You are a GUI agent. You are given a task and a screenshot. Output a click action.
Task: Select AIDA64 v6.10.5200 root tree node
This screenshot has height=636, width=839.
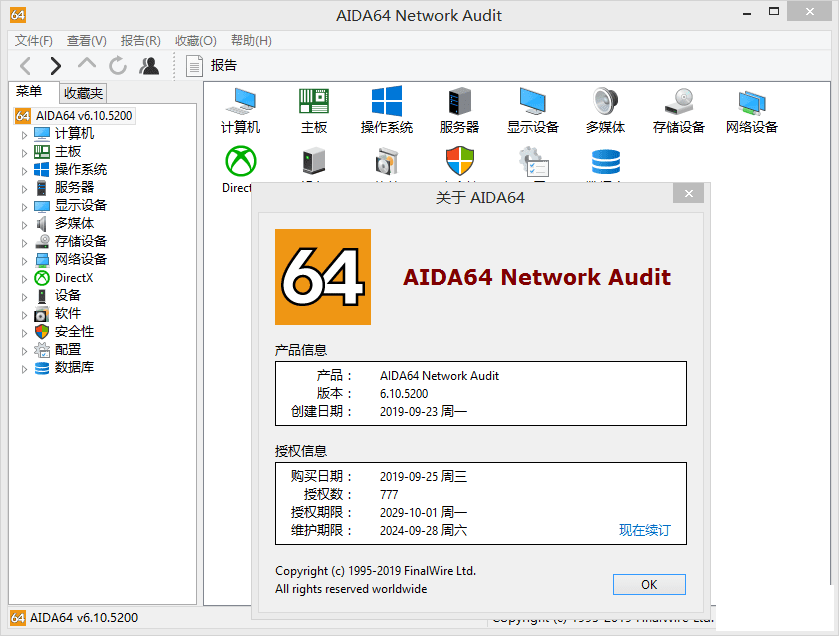(x=74, y=116)
